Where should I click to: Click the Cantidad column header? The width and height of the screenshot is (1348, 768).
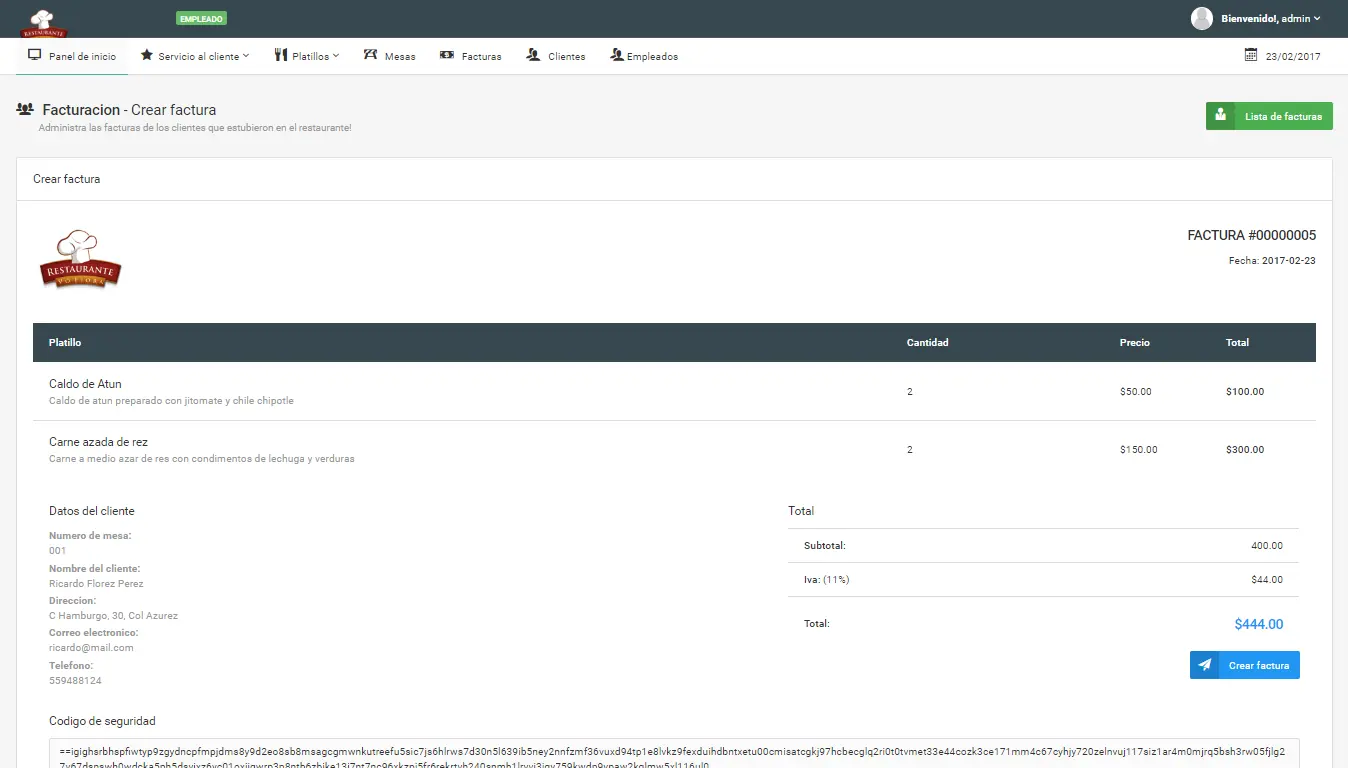pos(928,342)
